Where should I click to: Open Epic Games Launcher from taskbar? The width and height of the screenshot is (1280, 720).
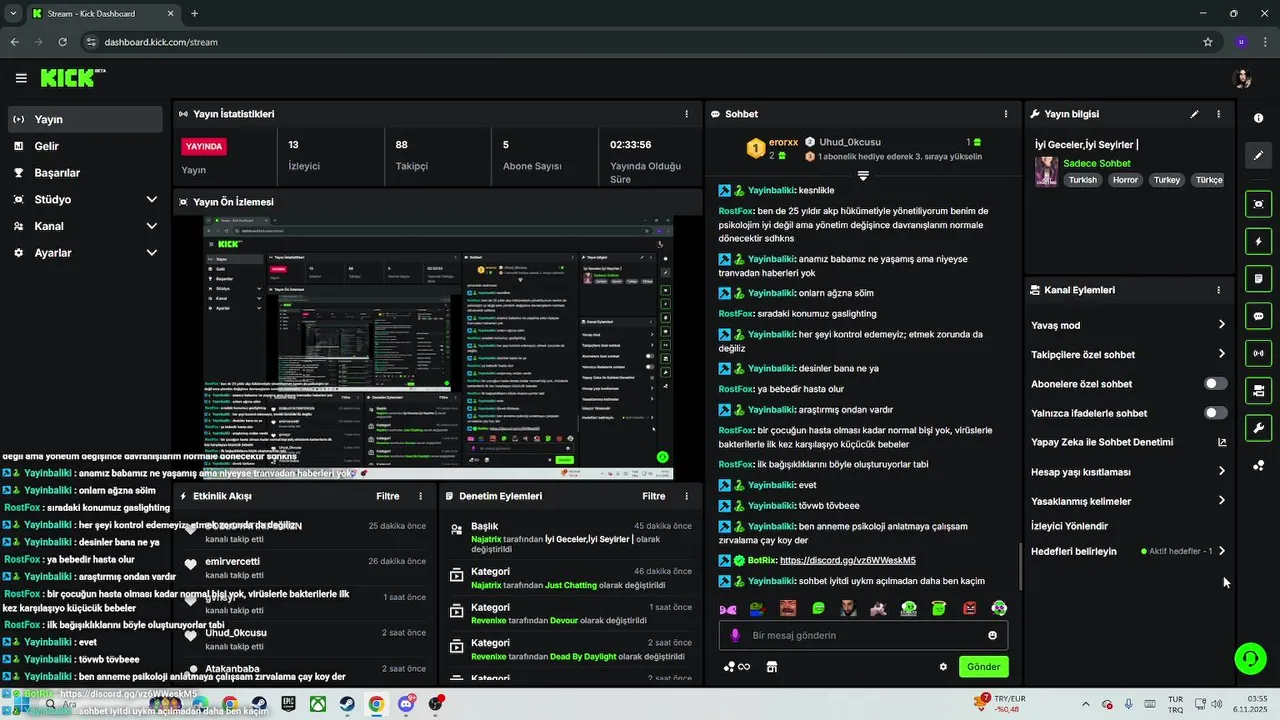tap(288, 704)
